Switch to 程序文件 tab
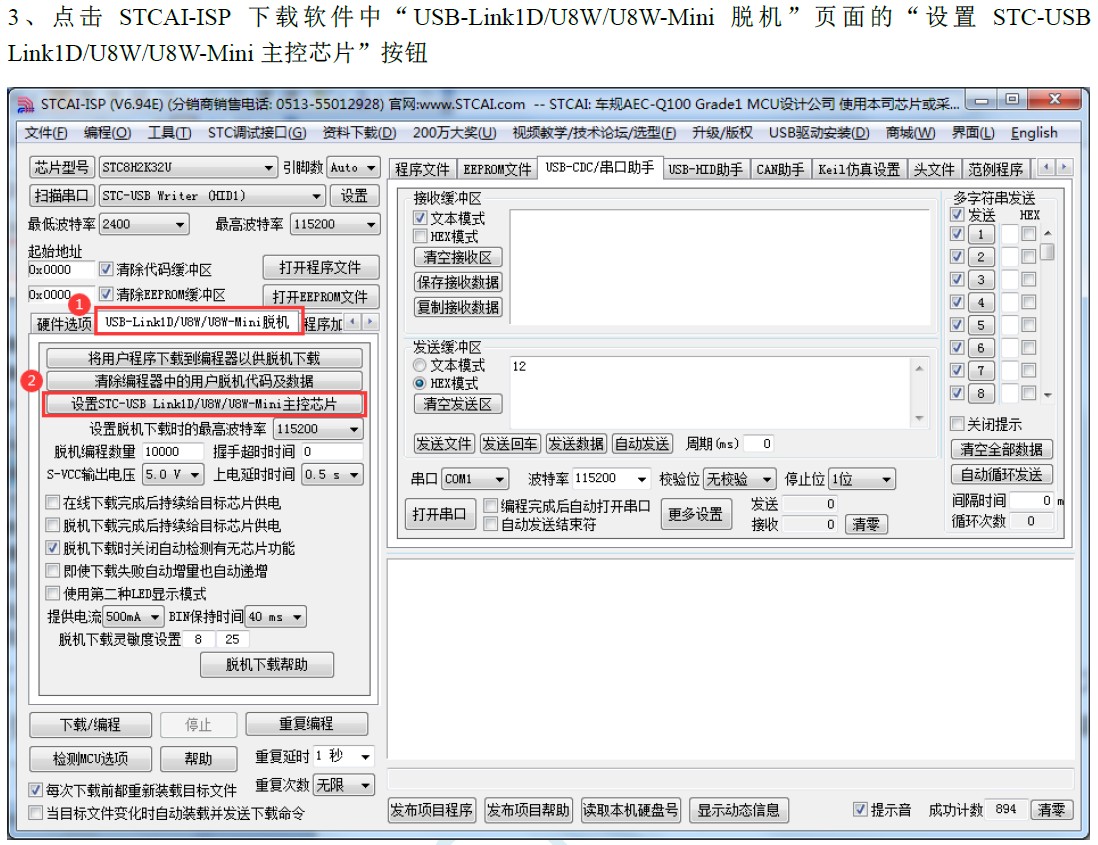The width and height of the screenshot is (1098, 845). [x=422, y=169]
